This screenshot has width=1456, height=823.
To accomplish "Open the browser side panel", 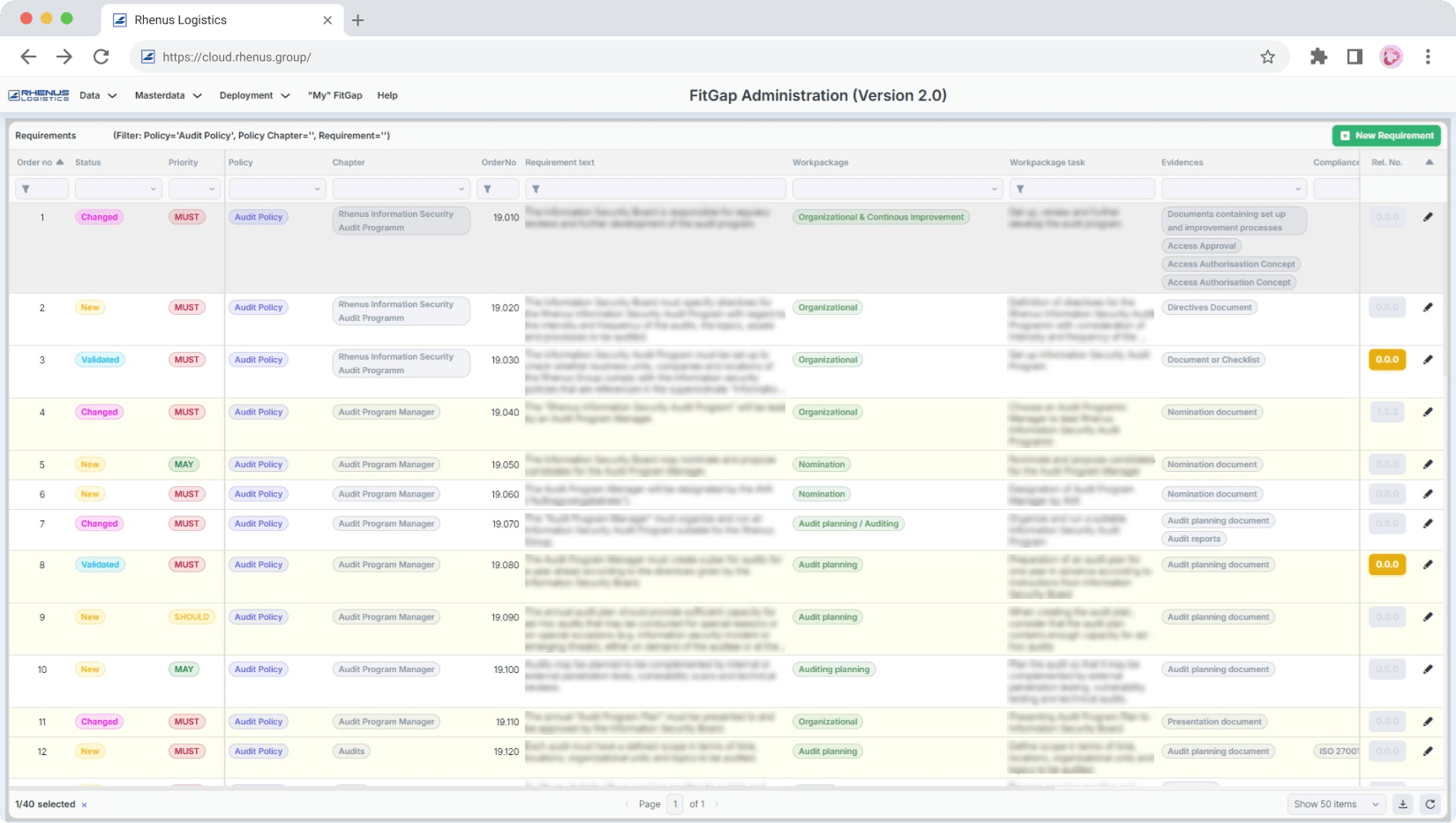I will (x=1355, y=56).
